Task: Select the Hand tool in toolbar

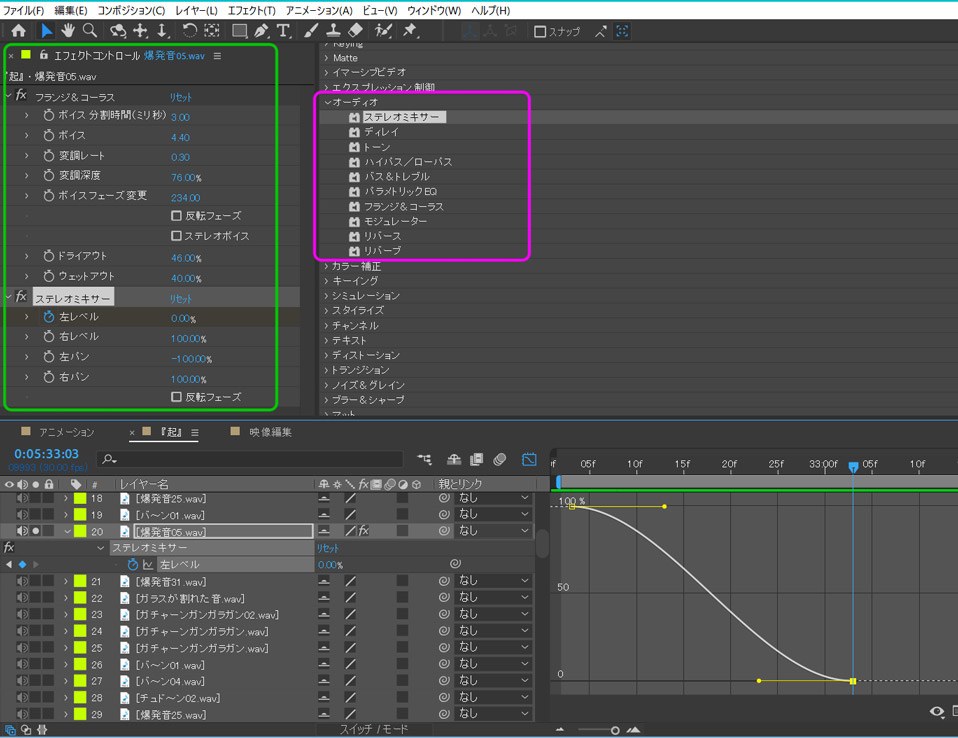Action: [x=68, y=31]
